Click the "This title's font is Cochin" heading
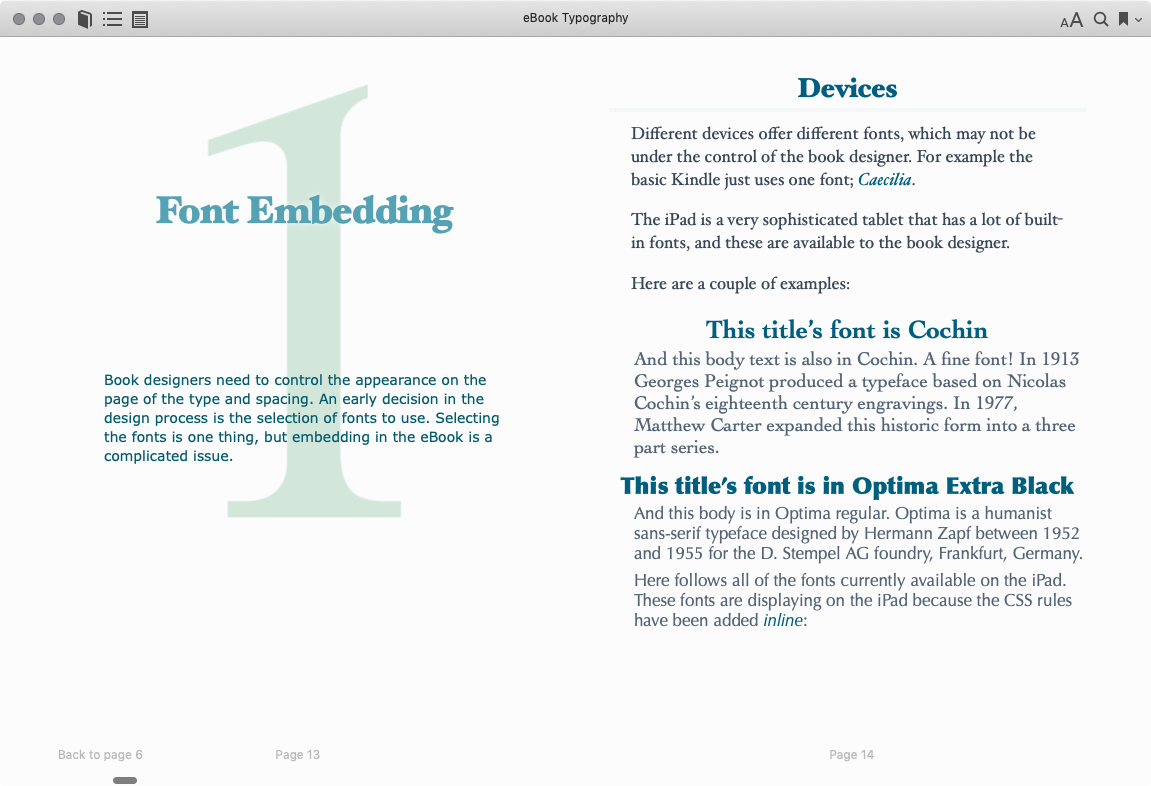1151x786 pixels. click(x=846, y=330)
